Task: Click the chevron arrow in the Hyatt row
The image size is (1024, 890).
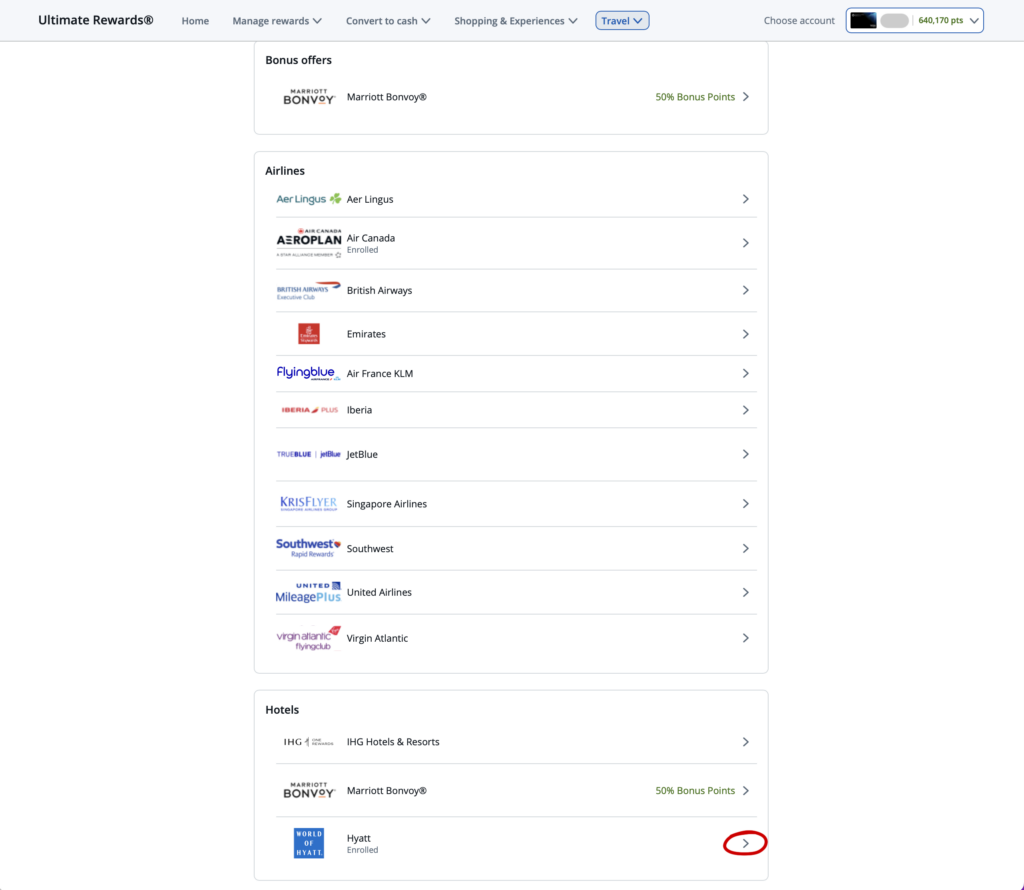Action: (745, 843)
